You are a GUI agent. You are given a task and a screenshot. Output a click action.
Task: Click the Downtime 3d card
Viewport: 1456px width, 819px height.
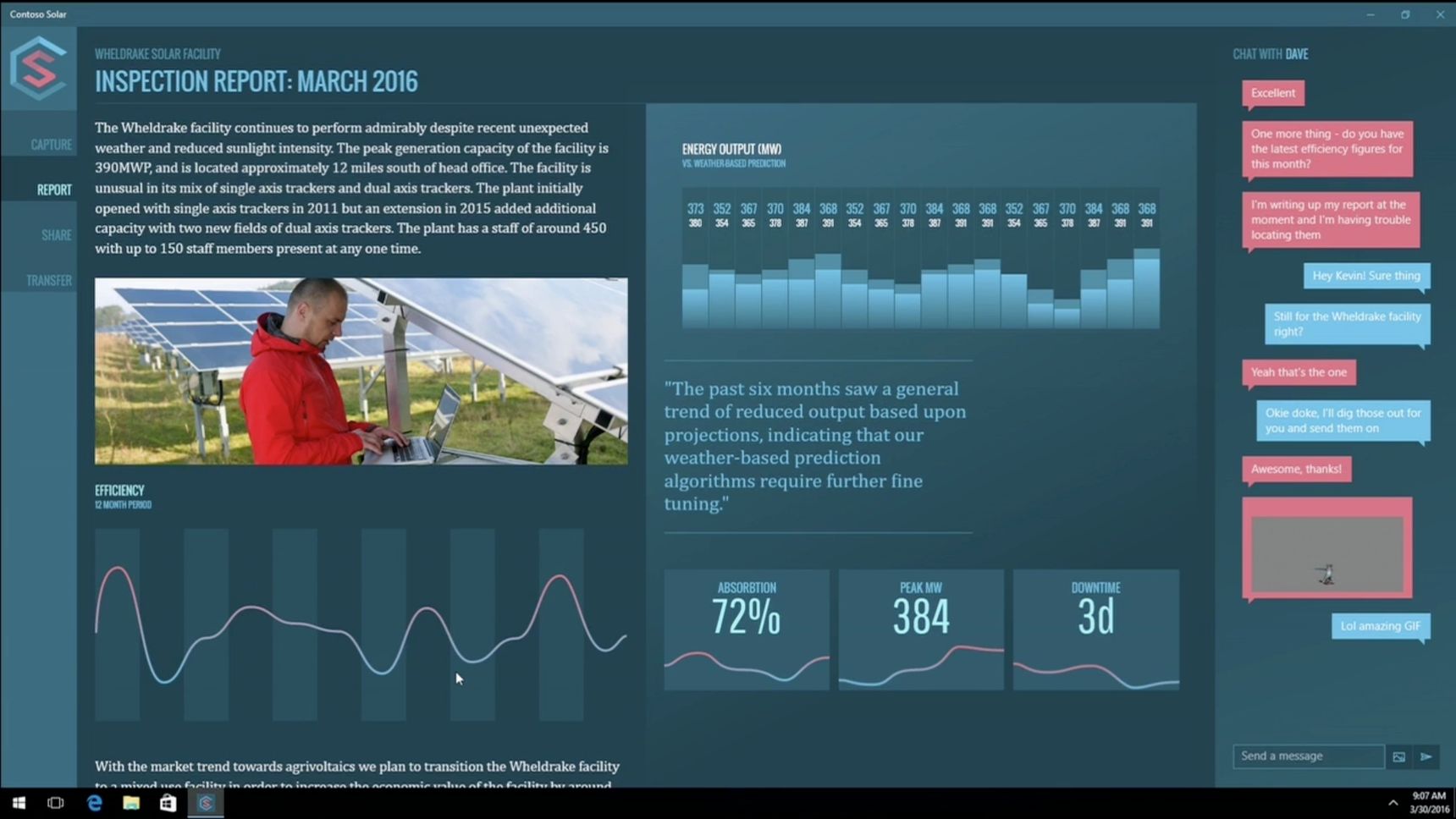coord(1096,629)
